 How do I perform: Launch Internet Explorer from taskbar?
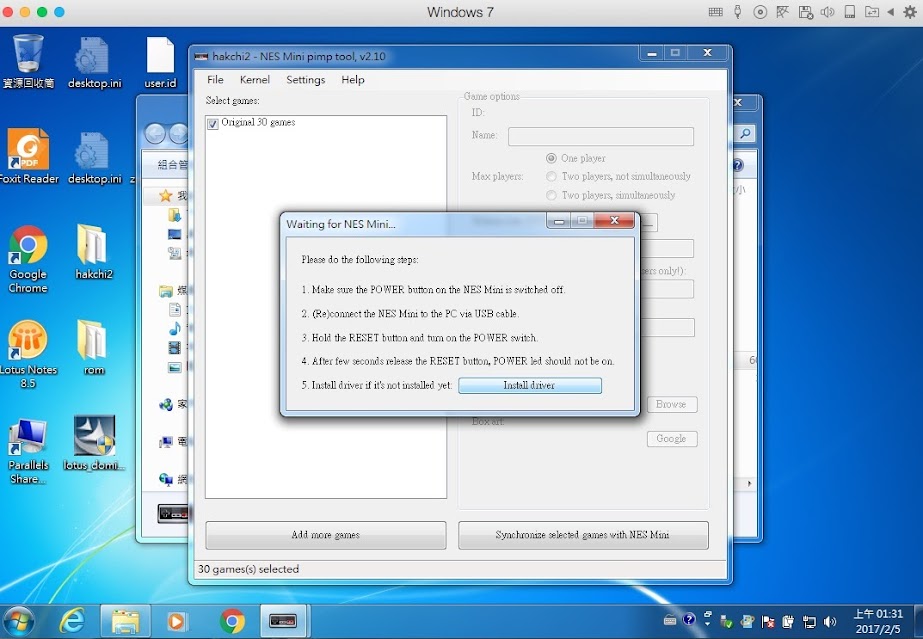point(72,621)
